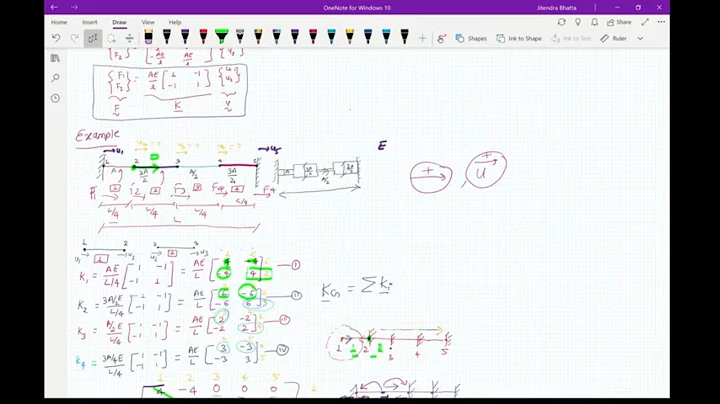Viewport: 720px width, 404px height.
Task: Switch to the Insert tab
Action: click(x=90, y=22)
